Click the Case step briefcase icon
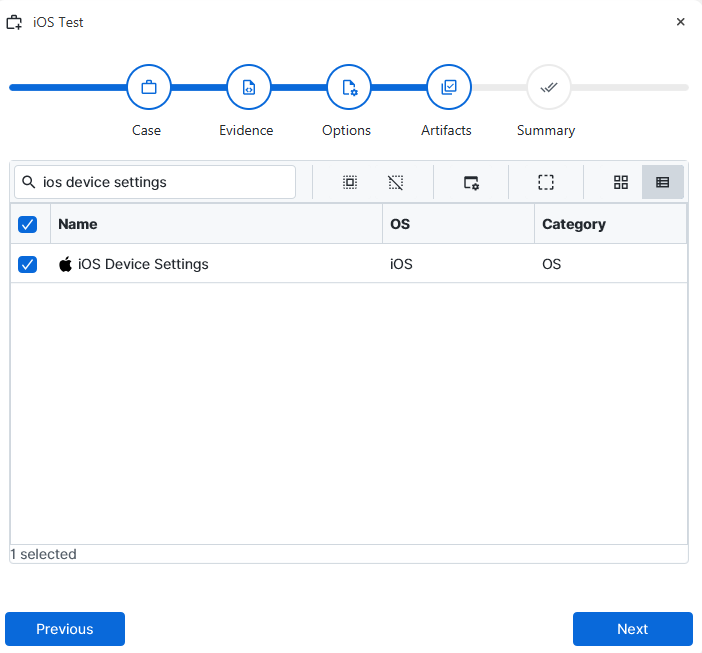 click(x=149, y=88)
